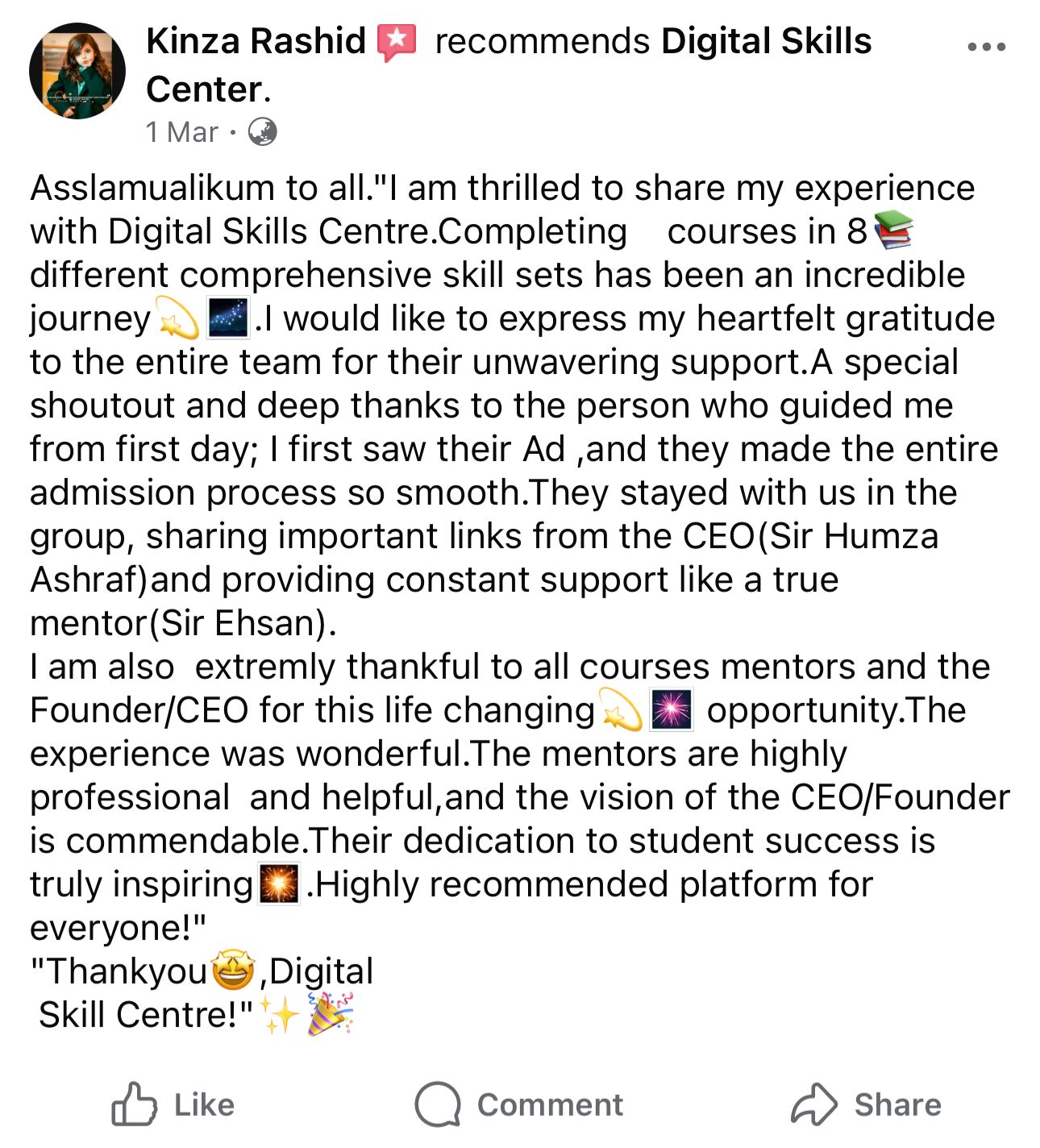Open the Comment button
This screenshot has width=1040, height=1148.
pyautogui.click(x=519, y=1104)
